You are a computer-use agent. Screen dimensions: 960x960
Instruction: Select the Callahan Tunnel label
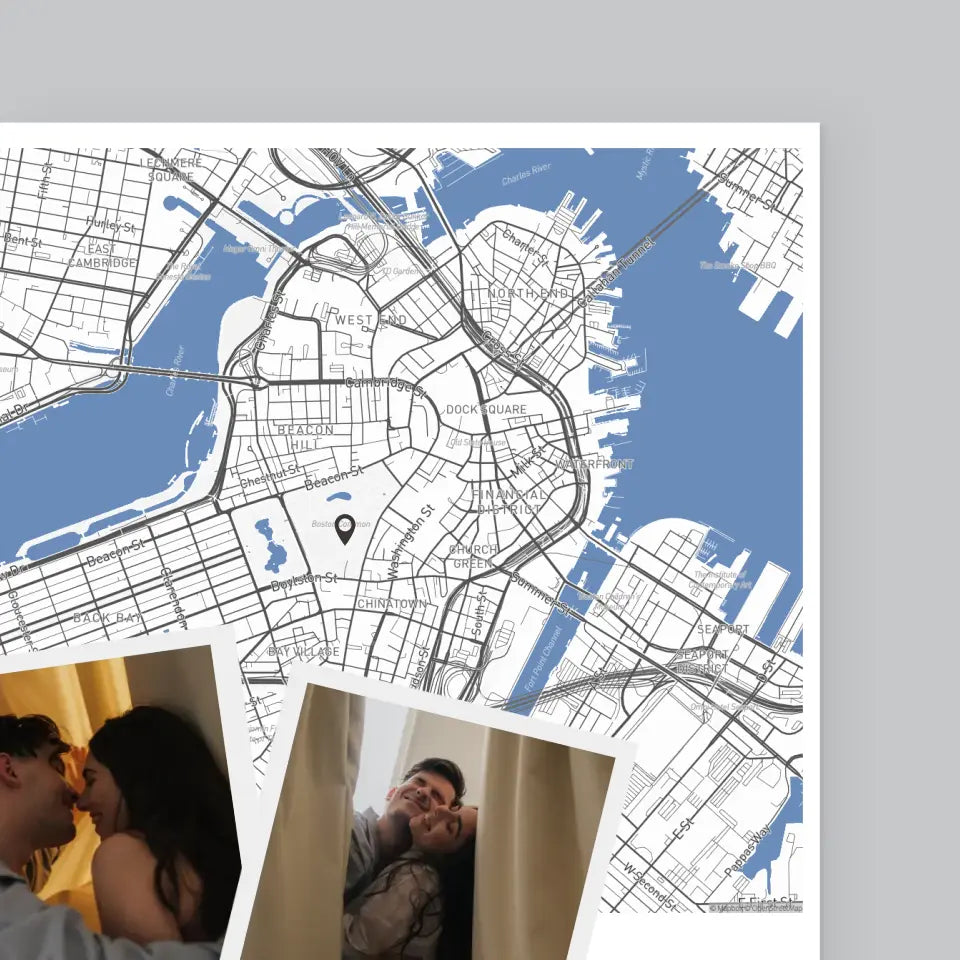pyautogui.click(x=615, y=271)
